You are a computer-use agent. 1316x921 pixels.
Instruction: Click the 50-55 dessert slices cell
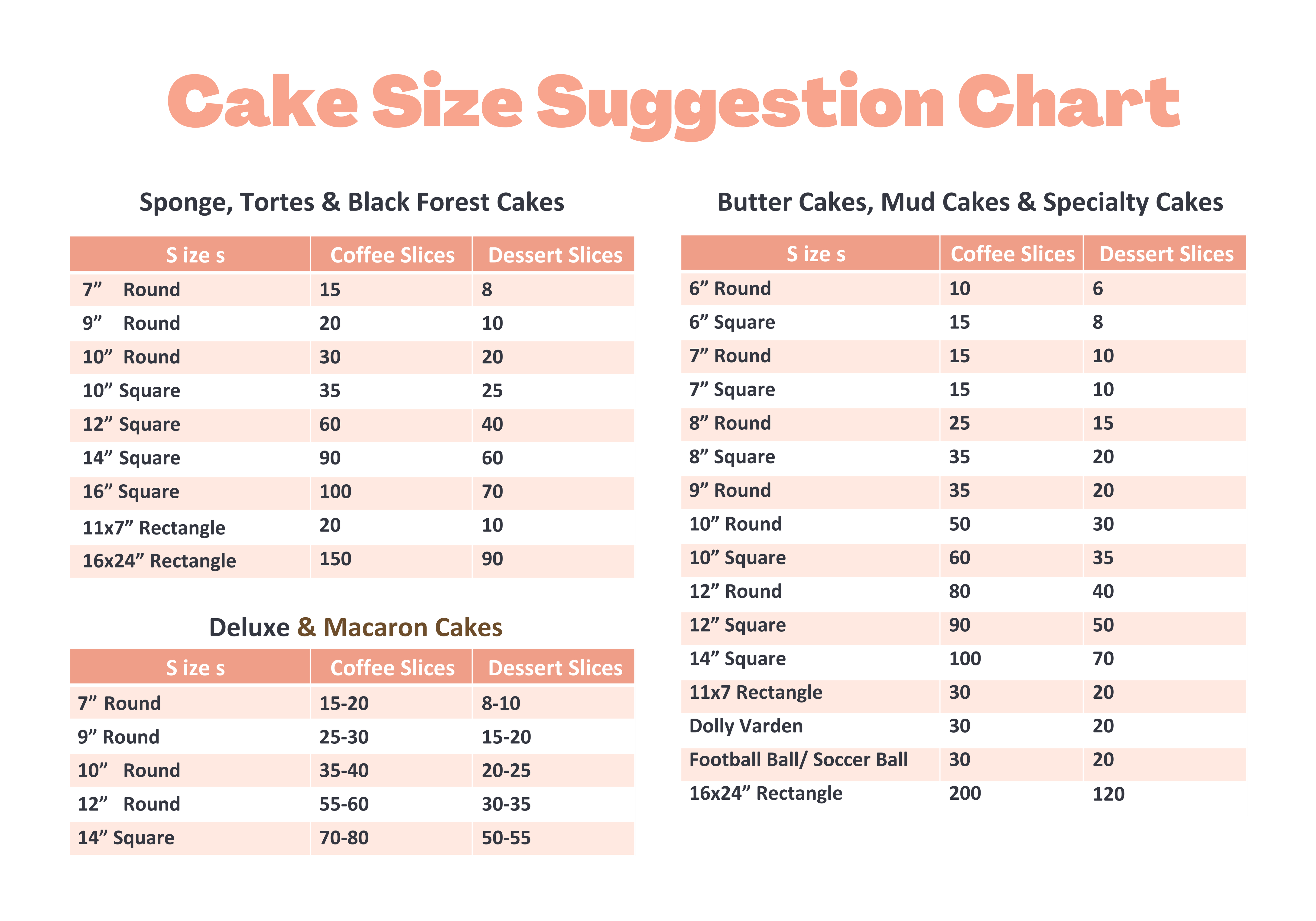click(x=506, y=838)
